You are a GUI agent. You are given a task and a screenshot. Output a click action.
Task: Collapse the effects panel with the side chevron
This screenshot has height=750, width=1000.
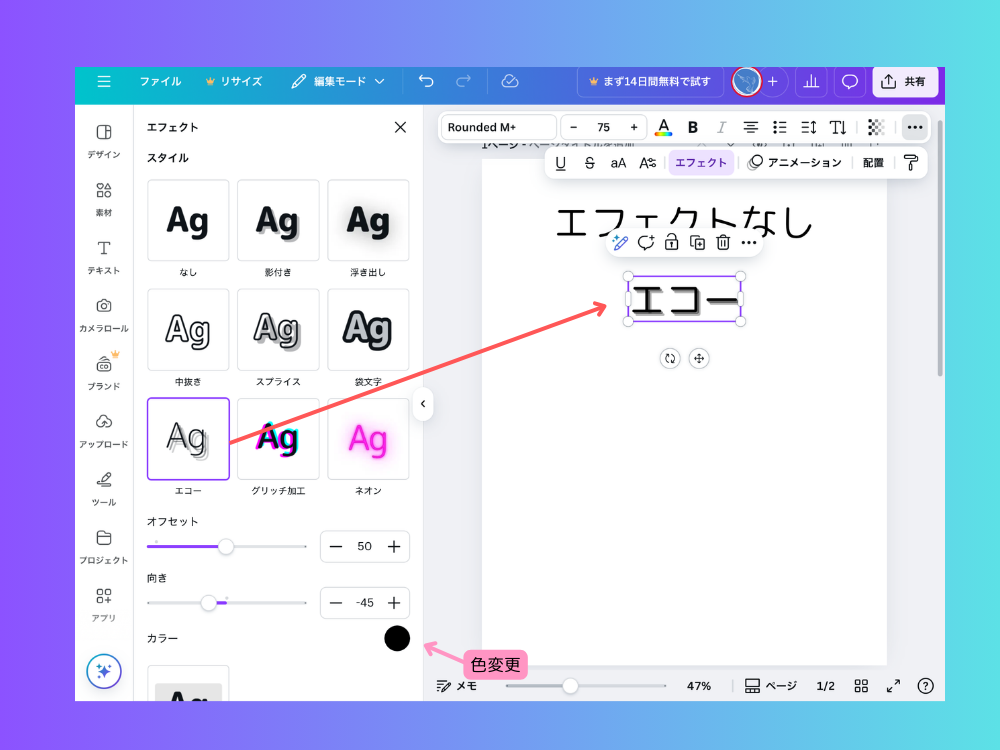pyautogui.click(x=423, y=404)
